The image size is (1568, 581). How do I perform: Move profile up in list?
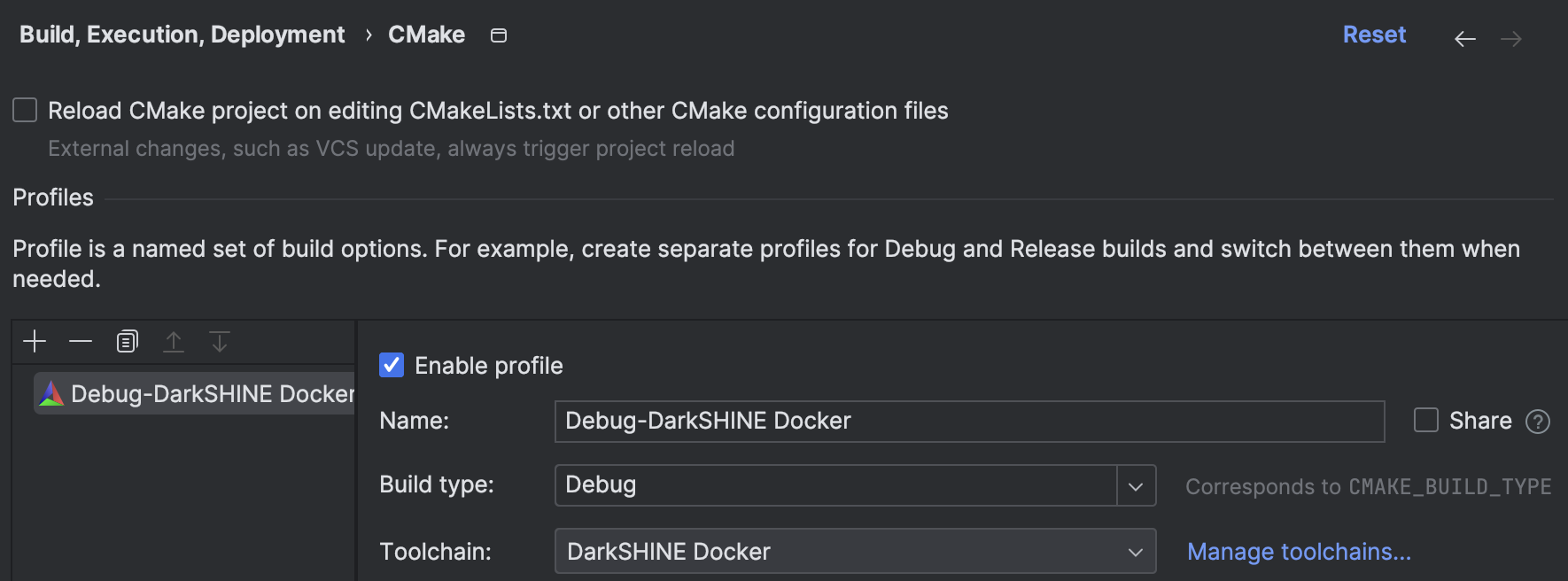pos(174,342)
